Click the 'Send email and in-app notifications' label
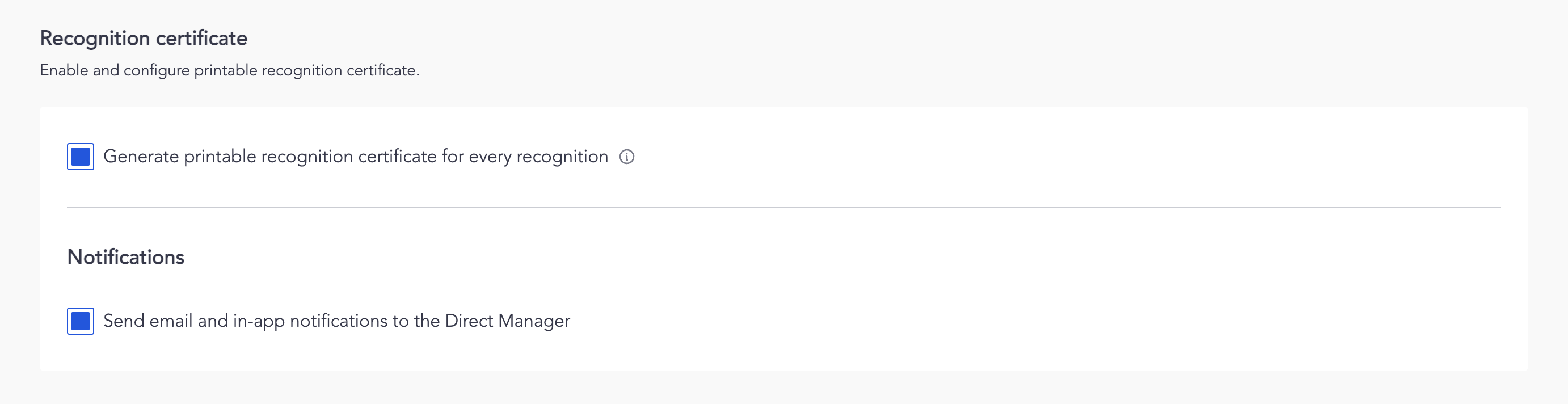The height and width of the screenshot is (404, 1568). [x=336, y=321]
